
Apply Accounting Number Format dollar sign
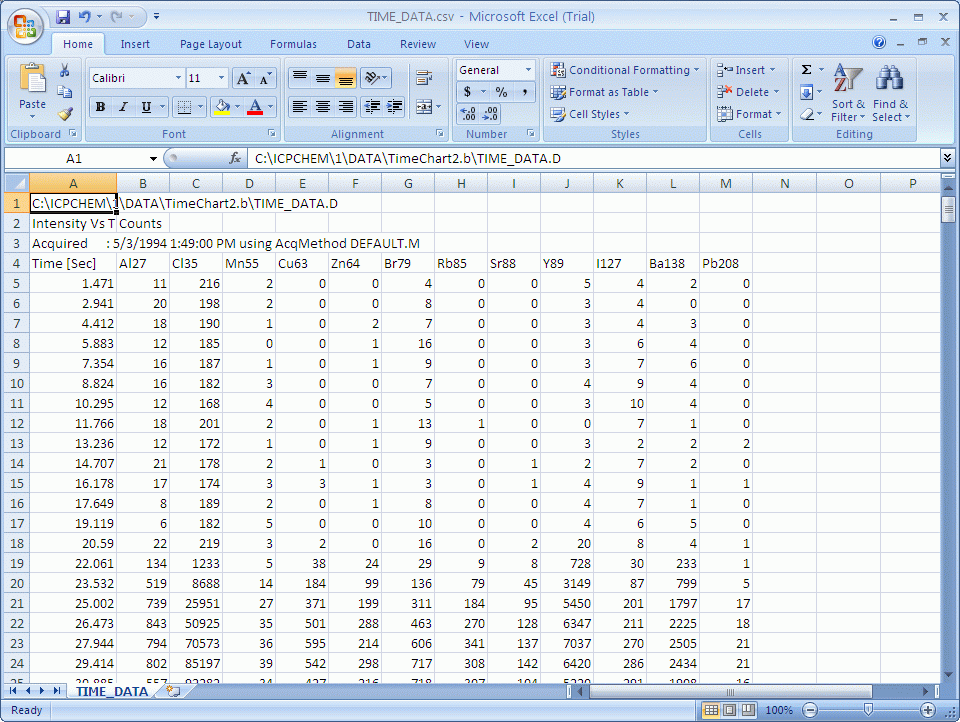467,92
